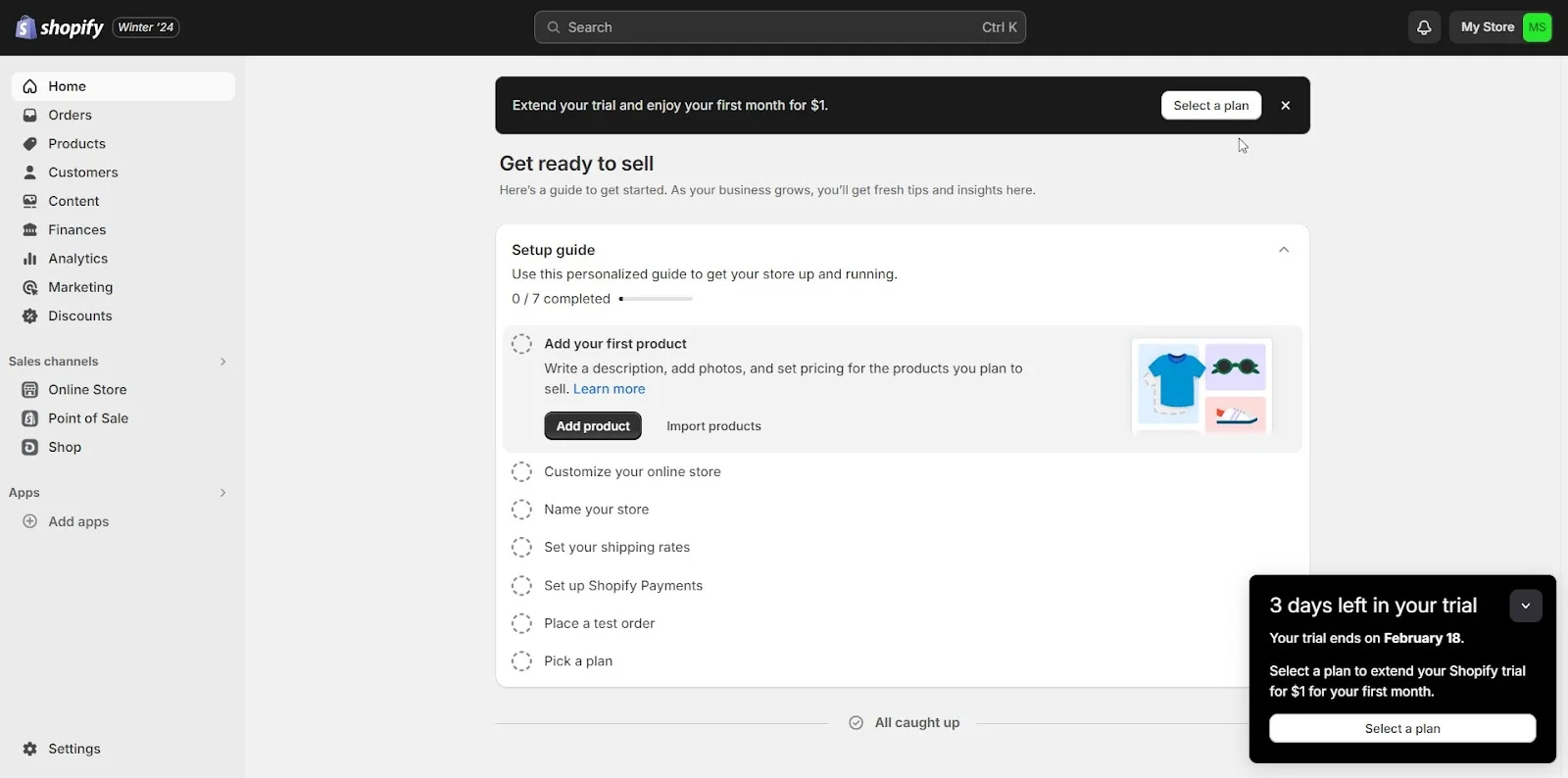
Task: Click the notifications bell icon
Action: (x=1423, y=26)
